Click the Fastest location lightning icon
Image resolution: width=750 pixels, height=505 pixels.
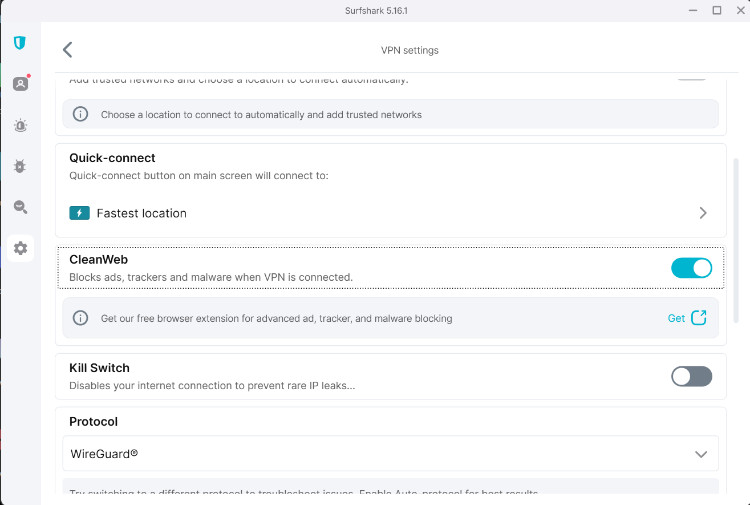coord(79,213)
